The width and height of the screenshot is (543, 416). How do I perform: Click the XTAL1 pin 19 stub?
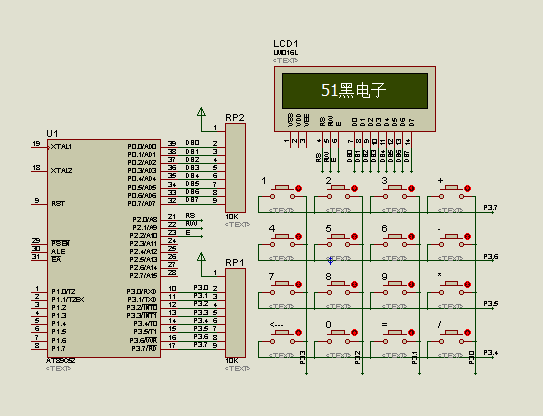point(39,147)
